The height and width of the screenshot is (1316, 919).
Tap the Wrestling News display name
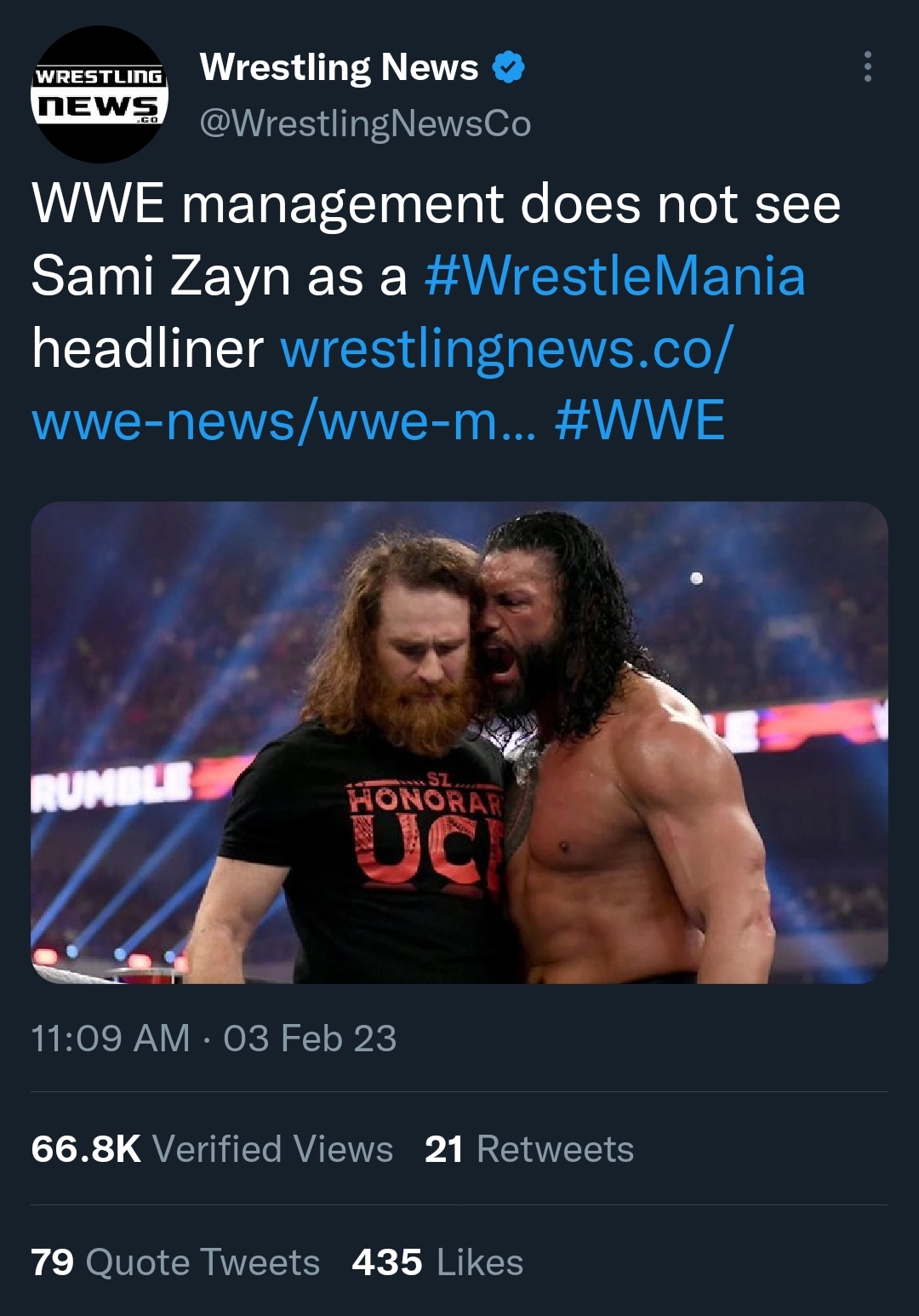pos(339,67)
